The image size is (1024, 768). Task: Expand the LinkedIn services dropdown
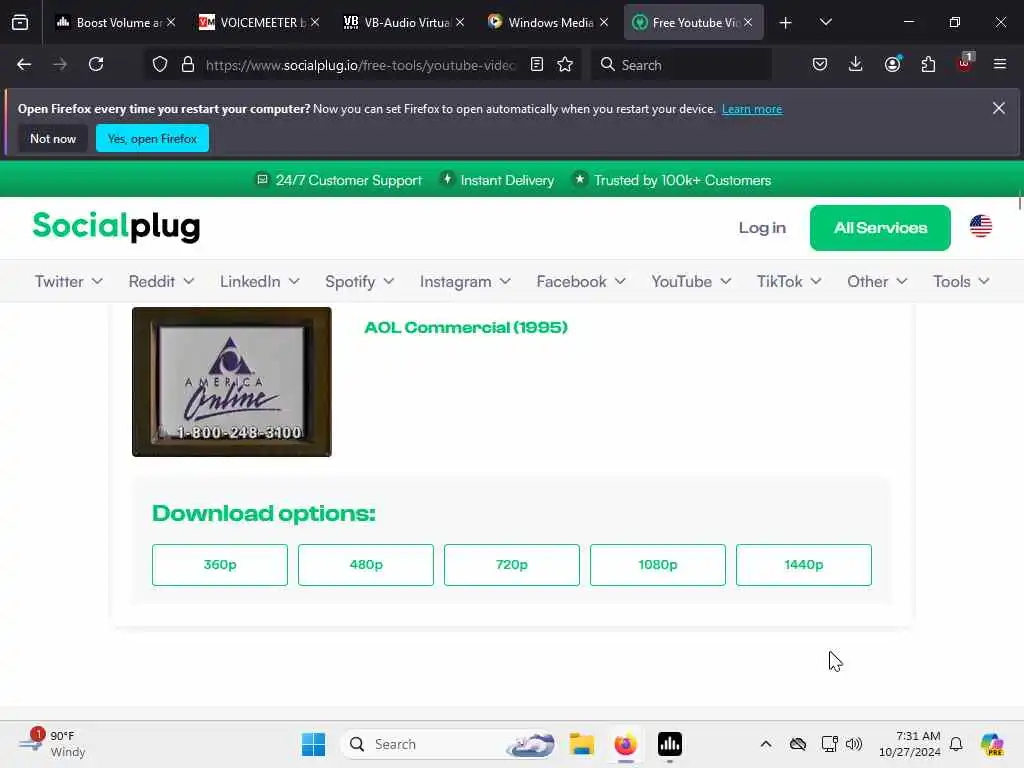259,281
